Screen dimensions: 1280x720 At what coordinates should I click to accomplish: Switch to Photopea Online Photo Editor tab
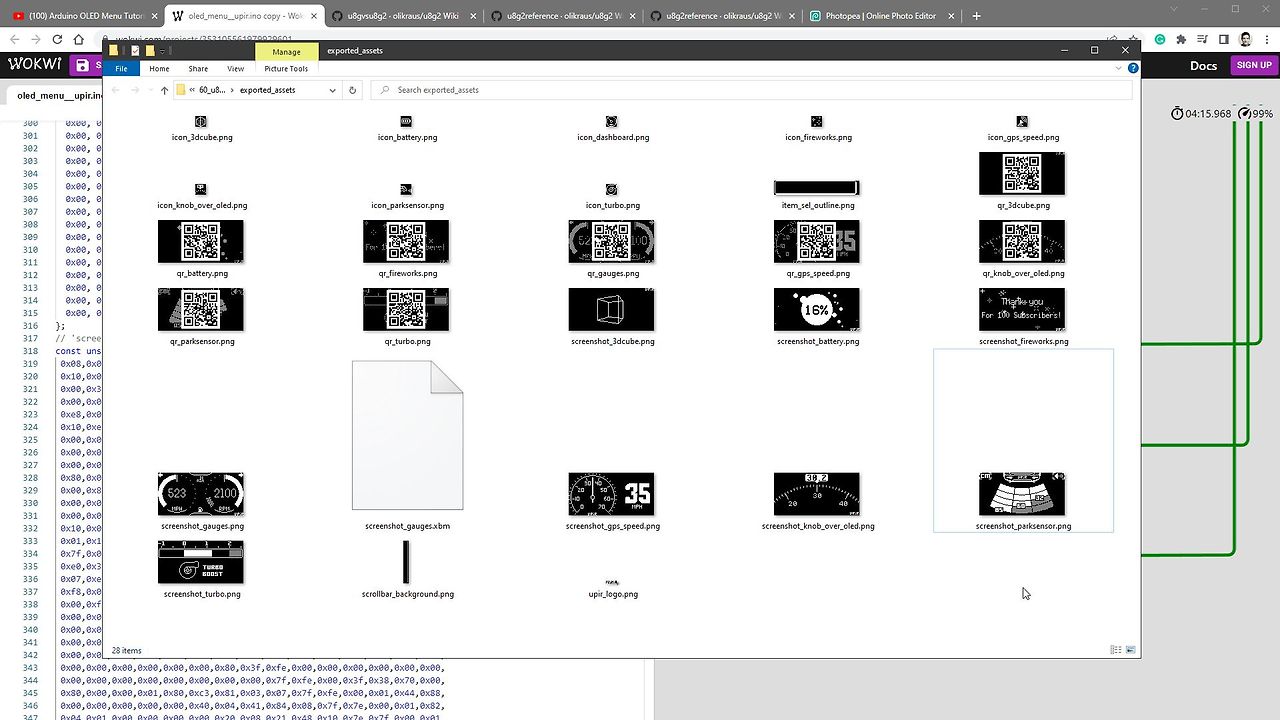[x=882, y=16]
